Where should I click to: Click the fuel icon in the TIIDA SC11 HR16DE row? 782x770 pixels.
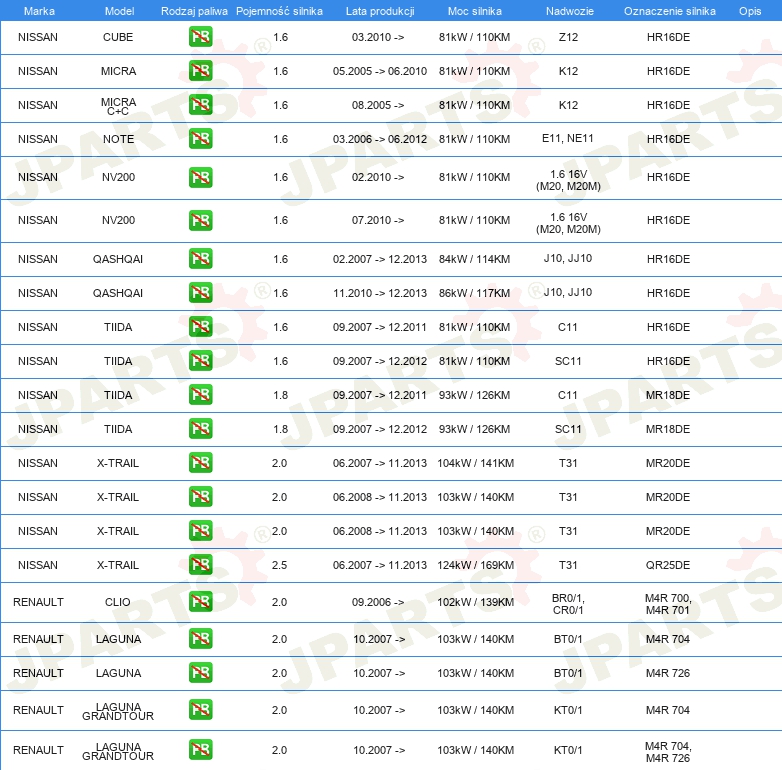click(200, 361)
